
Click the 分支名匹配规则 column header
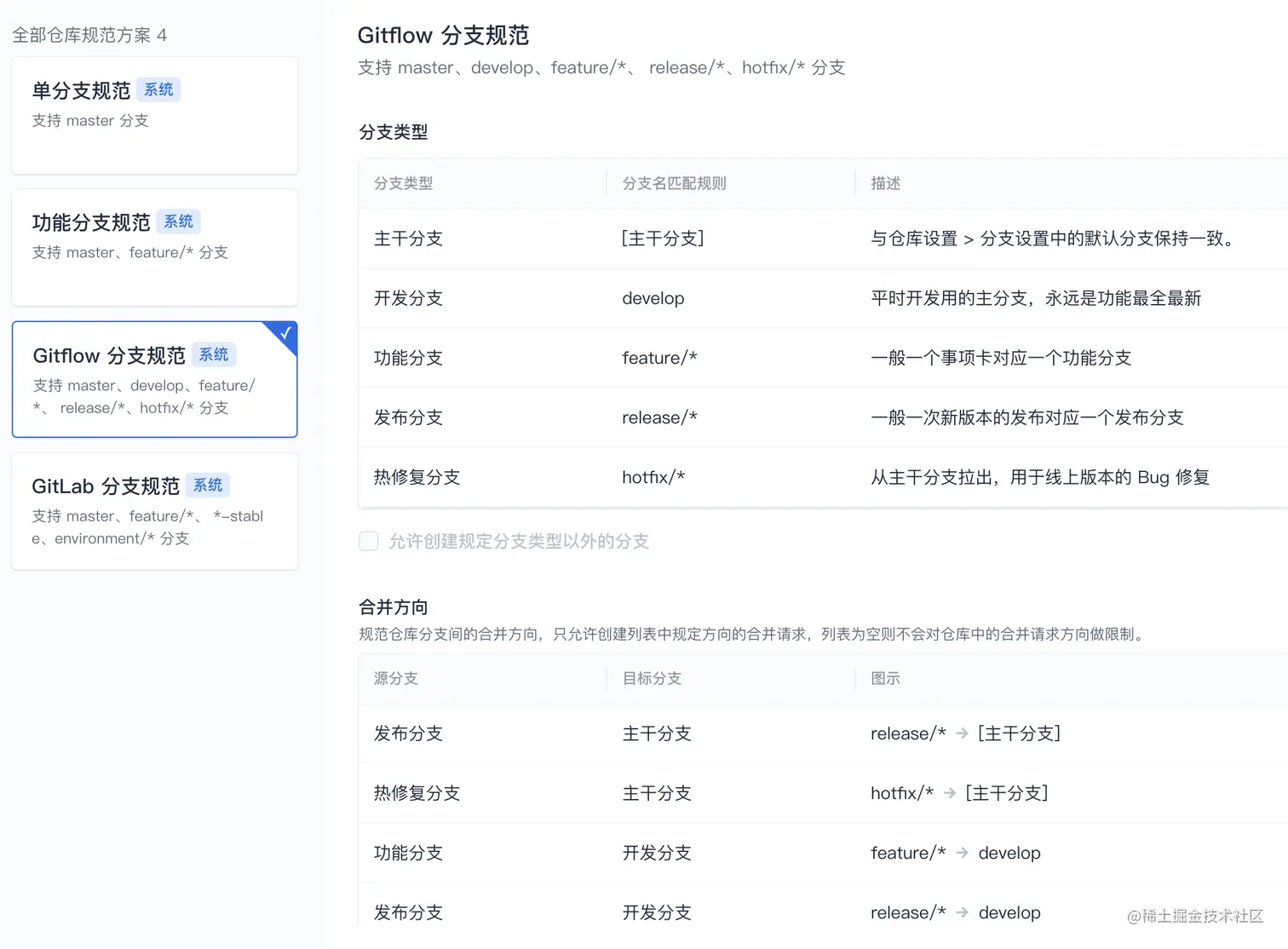coord(675,183)
